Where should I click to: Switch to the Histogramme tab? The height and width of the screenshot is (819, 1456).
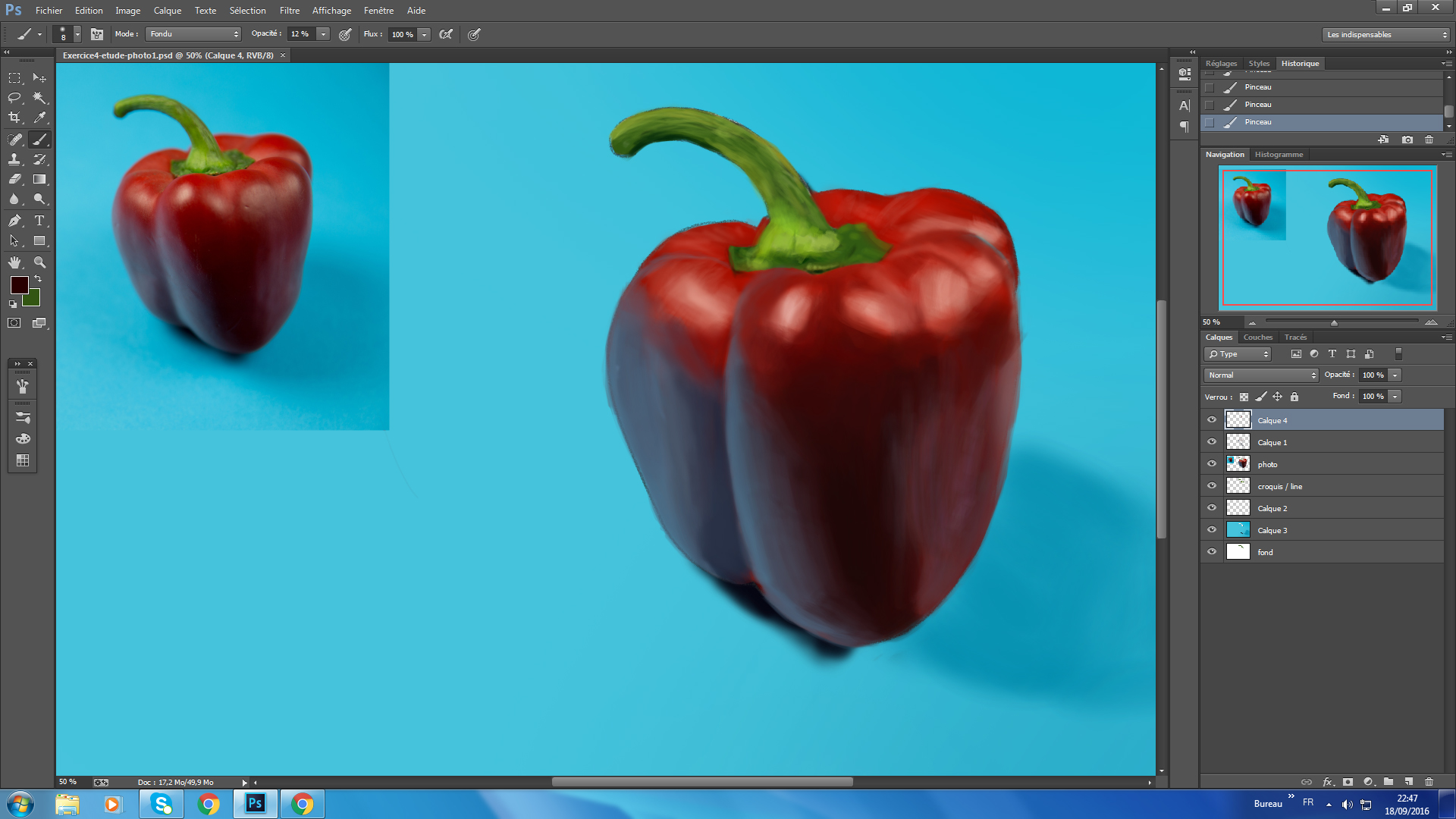(1279, 155)
